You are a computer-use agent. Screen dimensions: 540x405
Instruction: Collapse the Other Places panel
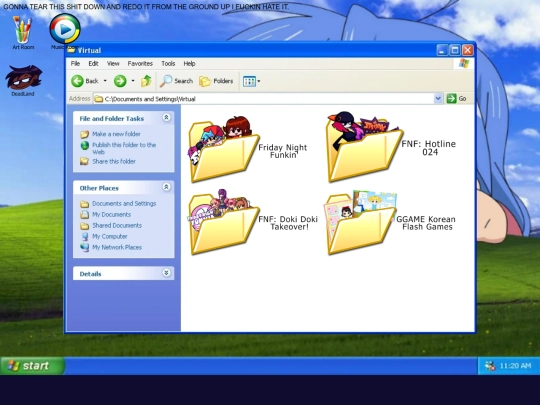(166, 187)
